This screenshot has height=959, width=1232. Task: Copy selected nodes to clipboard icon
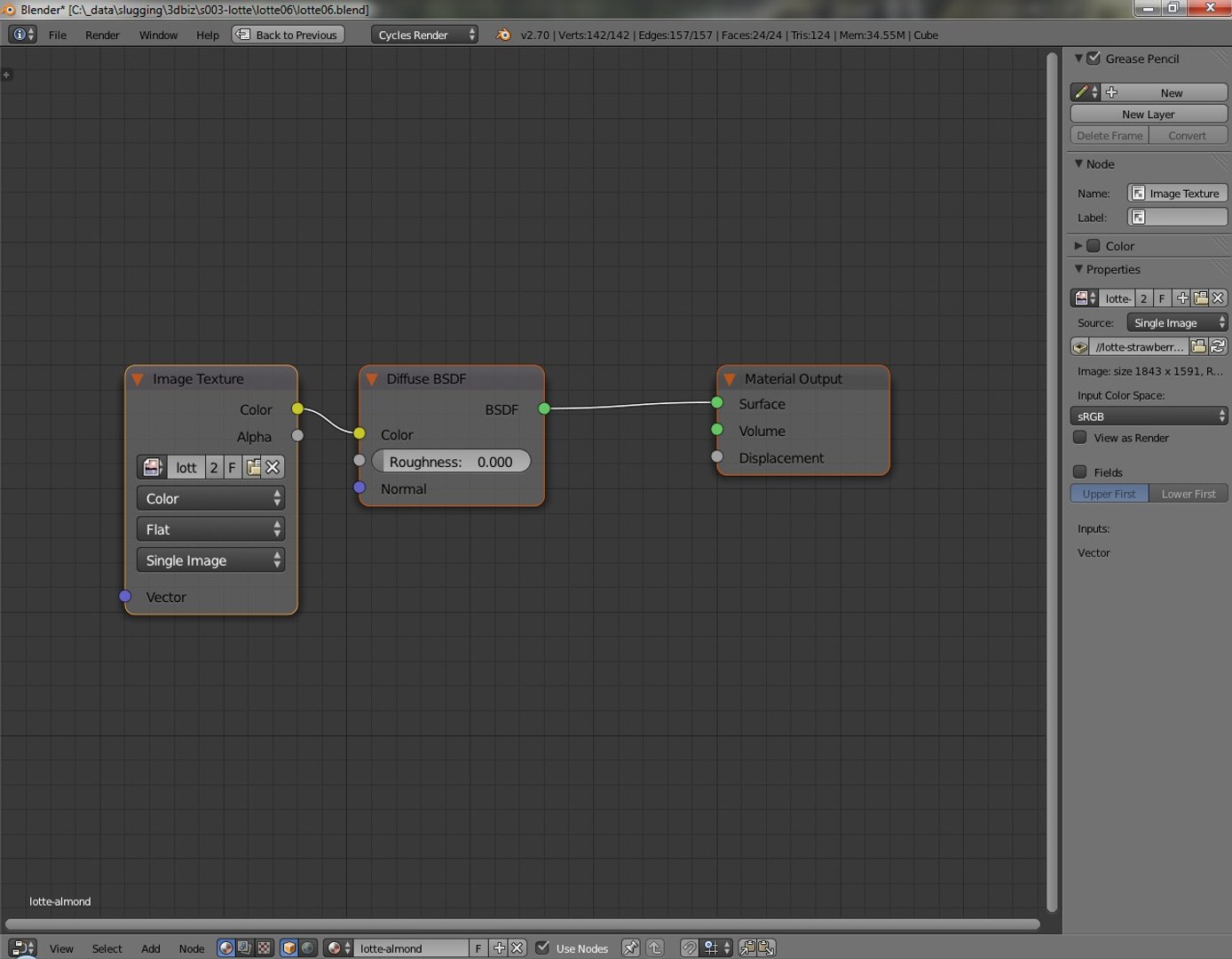pos(747,947)
